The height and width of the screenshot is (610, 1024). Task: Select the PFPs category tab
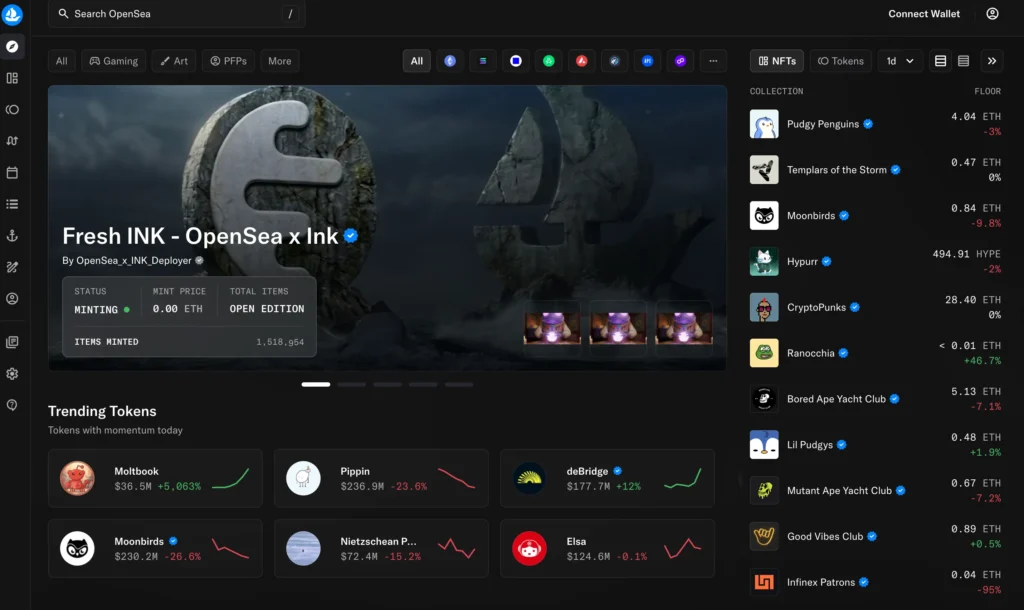point(228,61)
